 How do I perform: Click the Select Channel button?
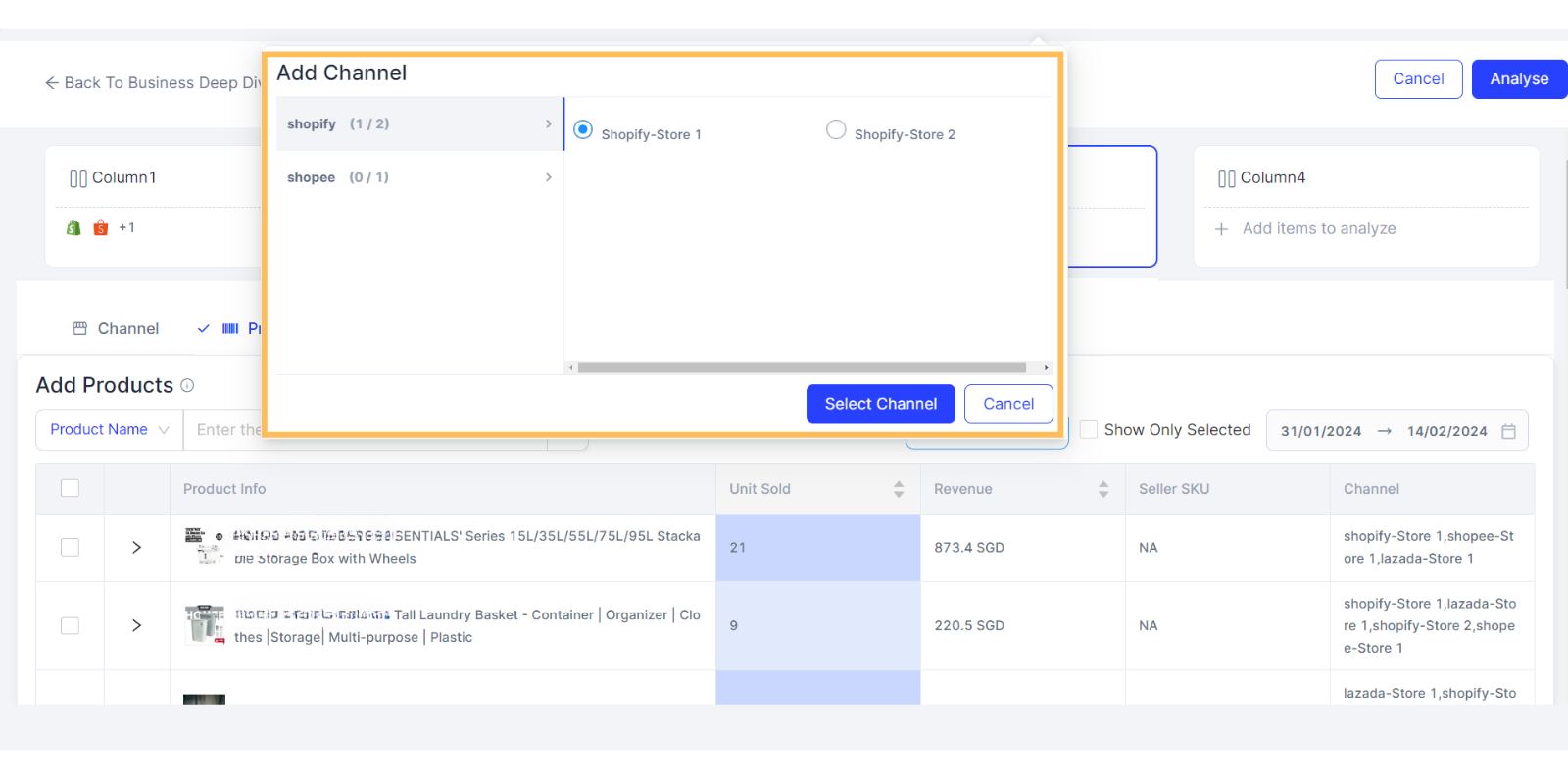point(881,404)
